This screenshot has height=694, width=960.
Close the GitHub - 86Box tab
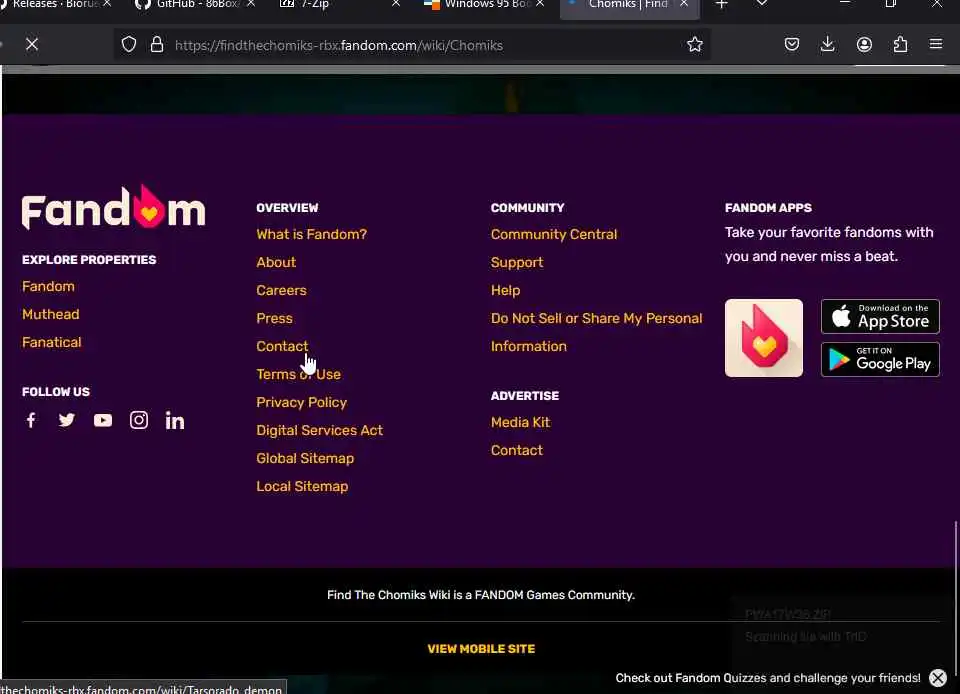click(251, 4)
